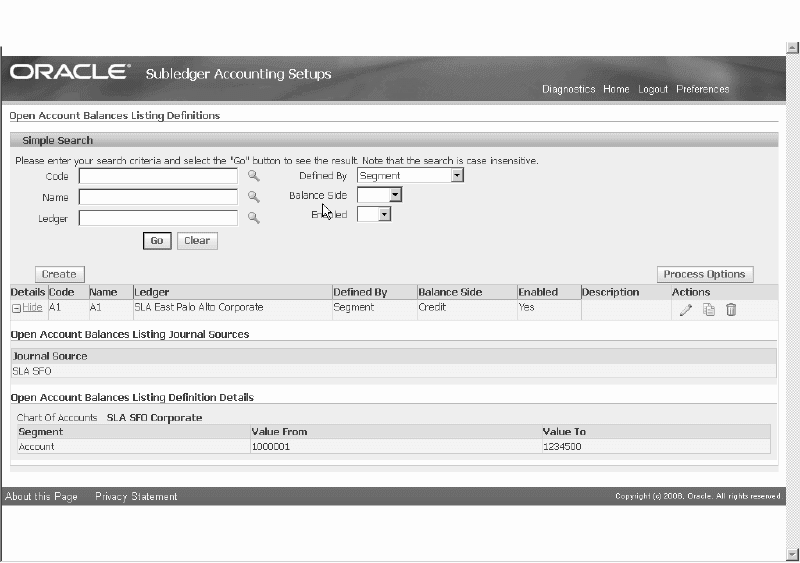800x563 pixels.
Task: Go to Home from the header
Action: tap(616, 89)
